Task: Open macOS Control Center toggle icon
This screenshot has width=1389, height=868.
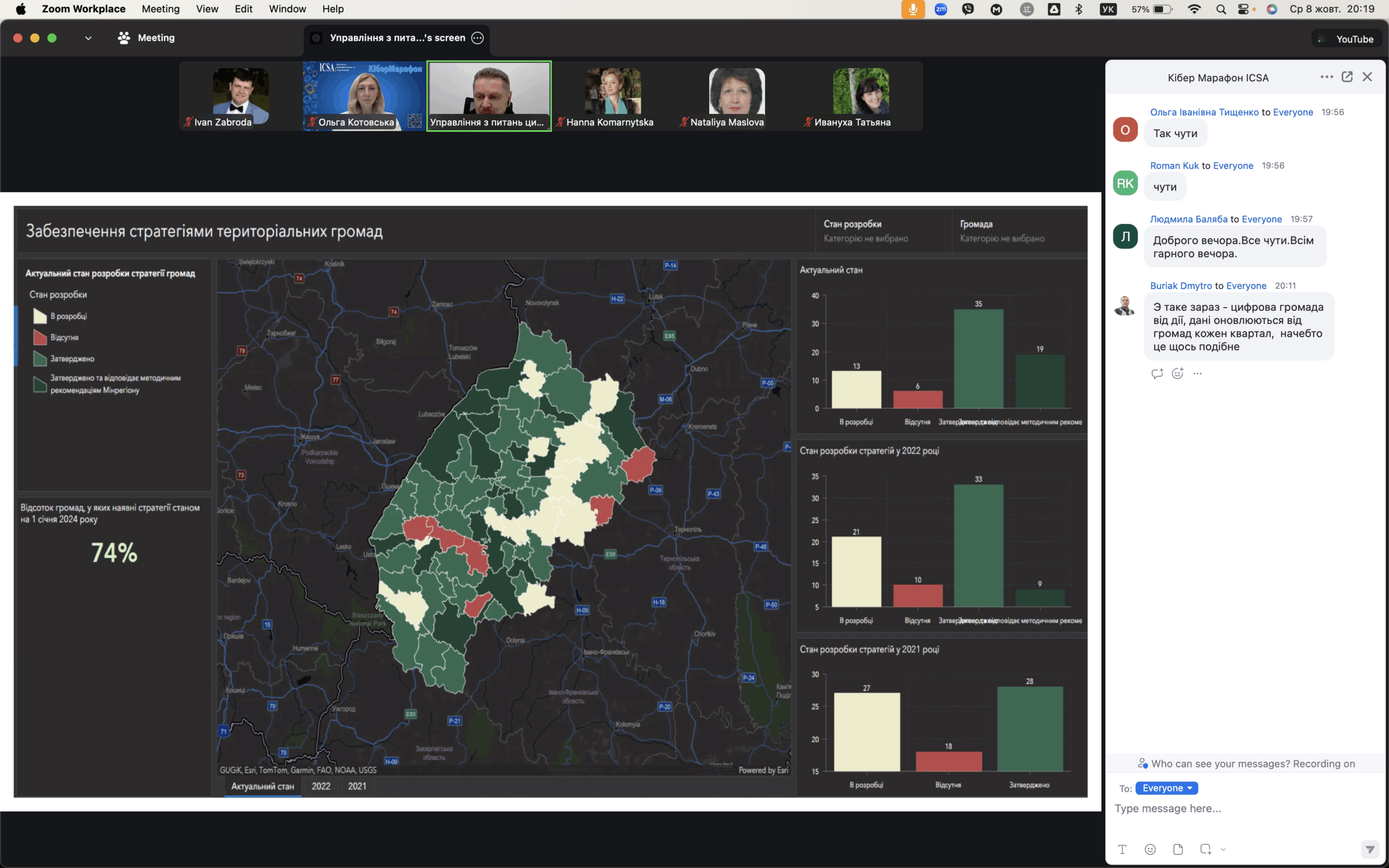Action: point(1243,9)
